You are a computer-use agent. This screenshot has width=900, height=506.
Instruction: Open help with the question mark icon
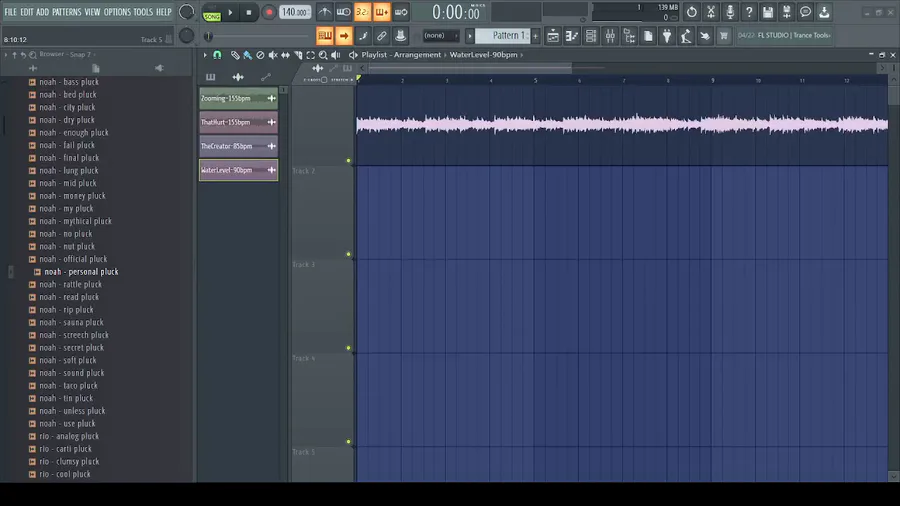click(x=748, y=12)
